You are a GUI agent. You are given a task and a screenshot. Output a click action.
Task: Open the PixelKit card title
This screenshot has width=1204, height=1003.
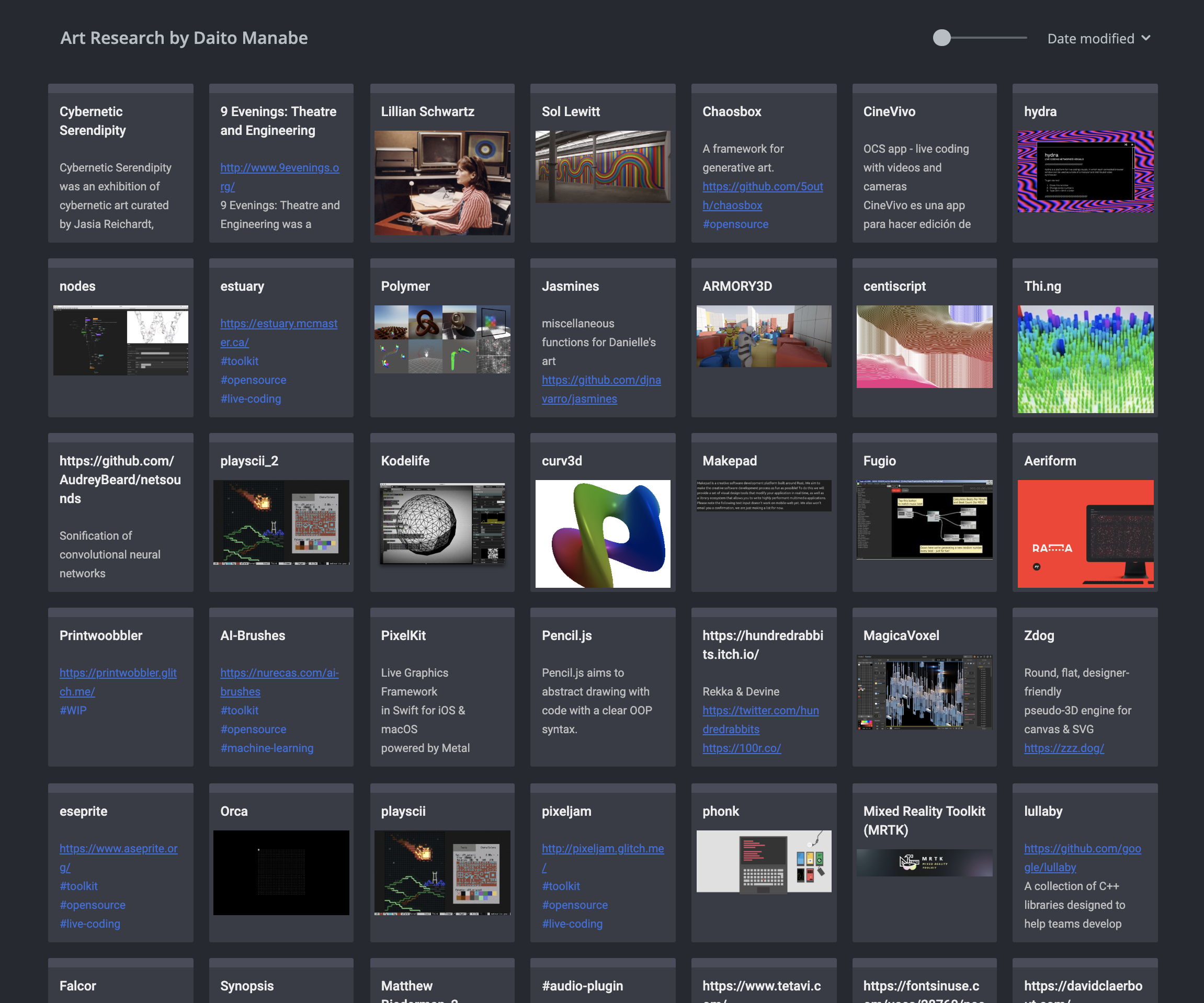(403, 635)
